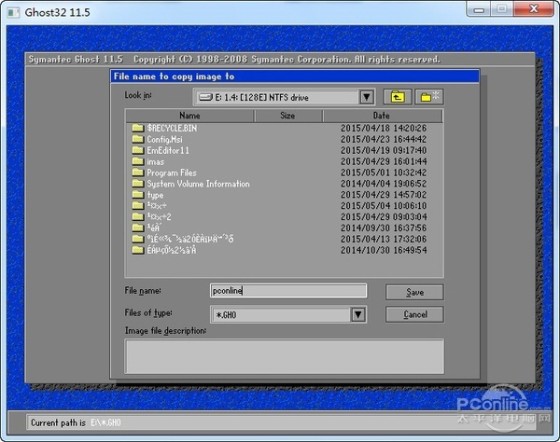The width and height of the screenshot is (560, 442).
Task: Click the Image file description text area
Action: (284, 356)
